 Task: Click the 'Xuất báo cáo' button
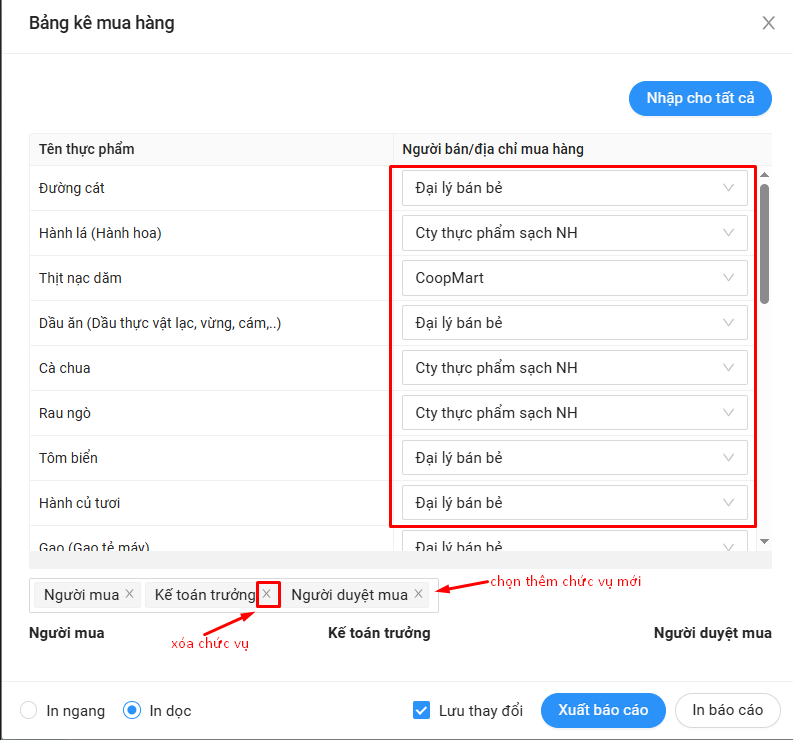point(603,710)
